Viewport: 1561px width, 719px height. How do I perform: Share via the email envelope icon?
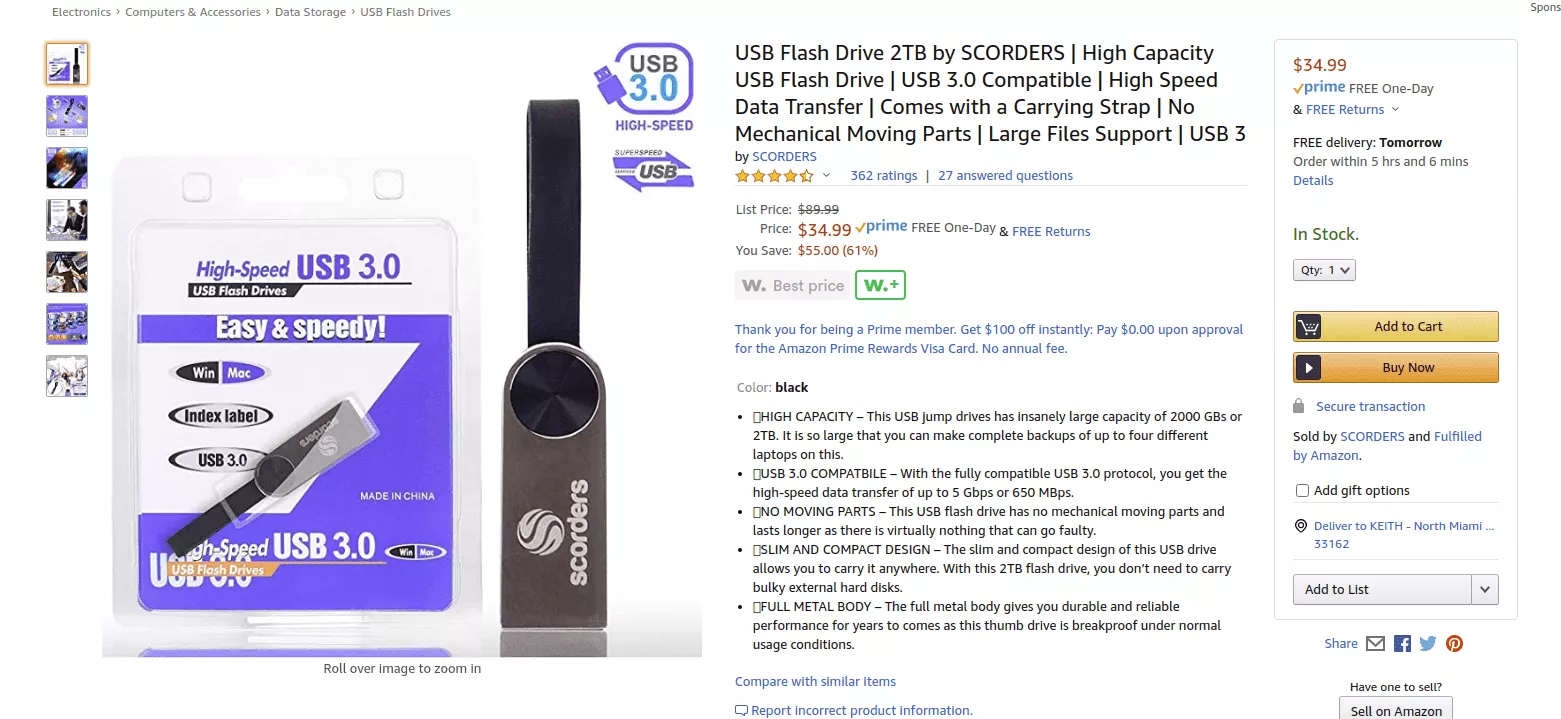1375,644
